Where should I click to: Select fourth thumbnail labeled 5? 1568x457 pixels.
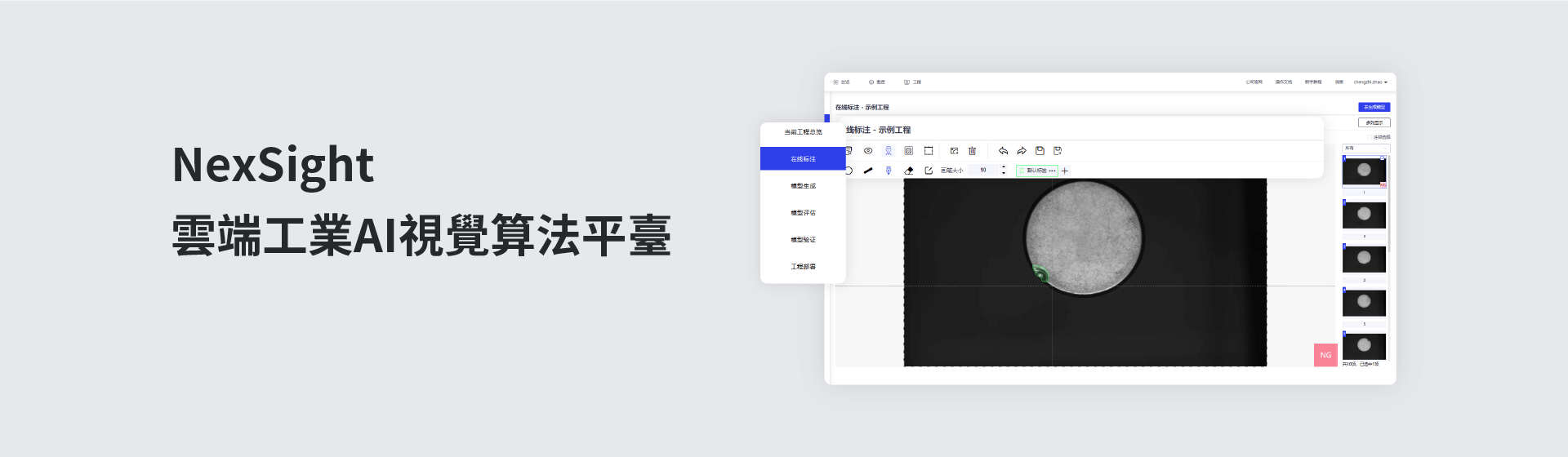click(x=1364, y=303)
